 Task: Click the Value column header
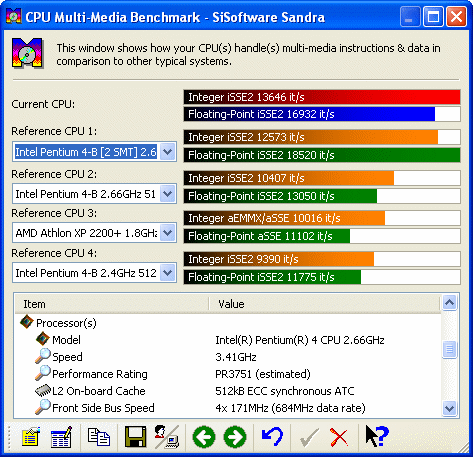tap(325, 304)
